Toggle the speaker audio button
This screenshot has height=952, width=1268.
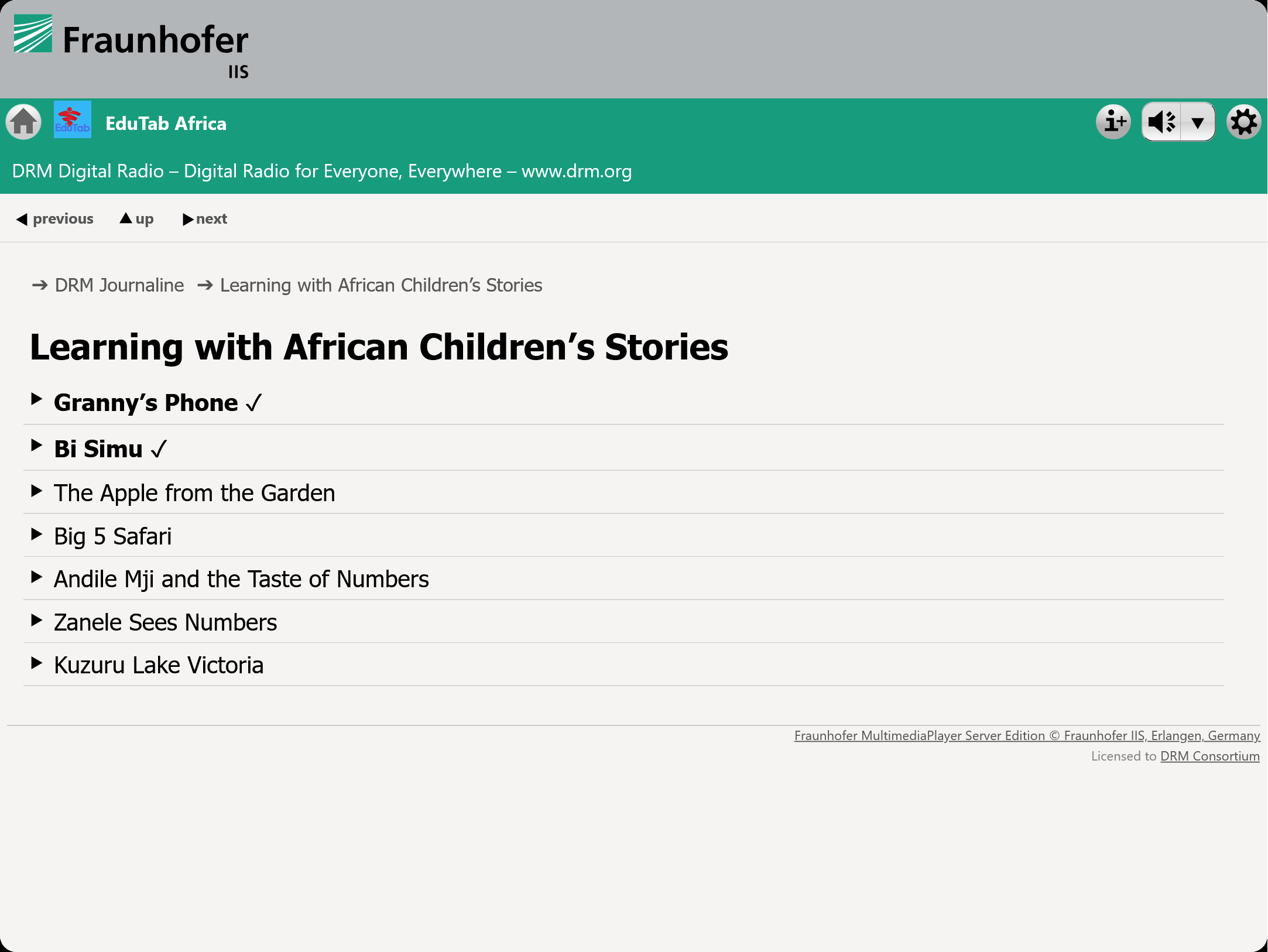click(x=1162, y=122)
